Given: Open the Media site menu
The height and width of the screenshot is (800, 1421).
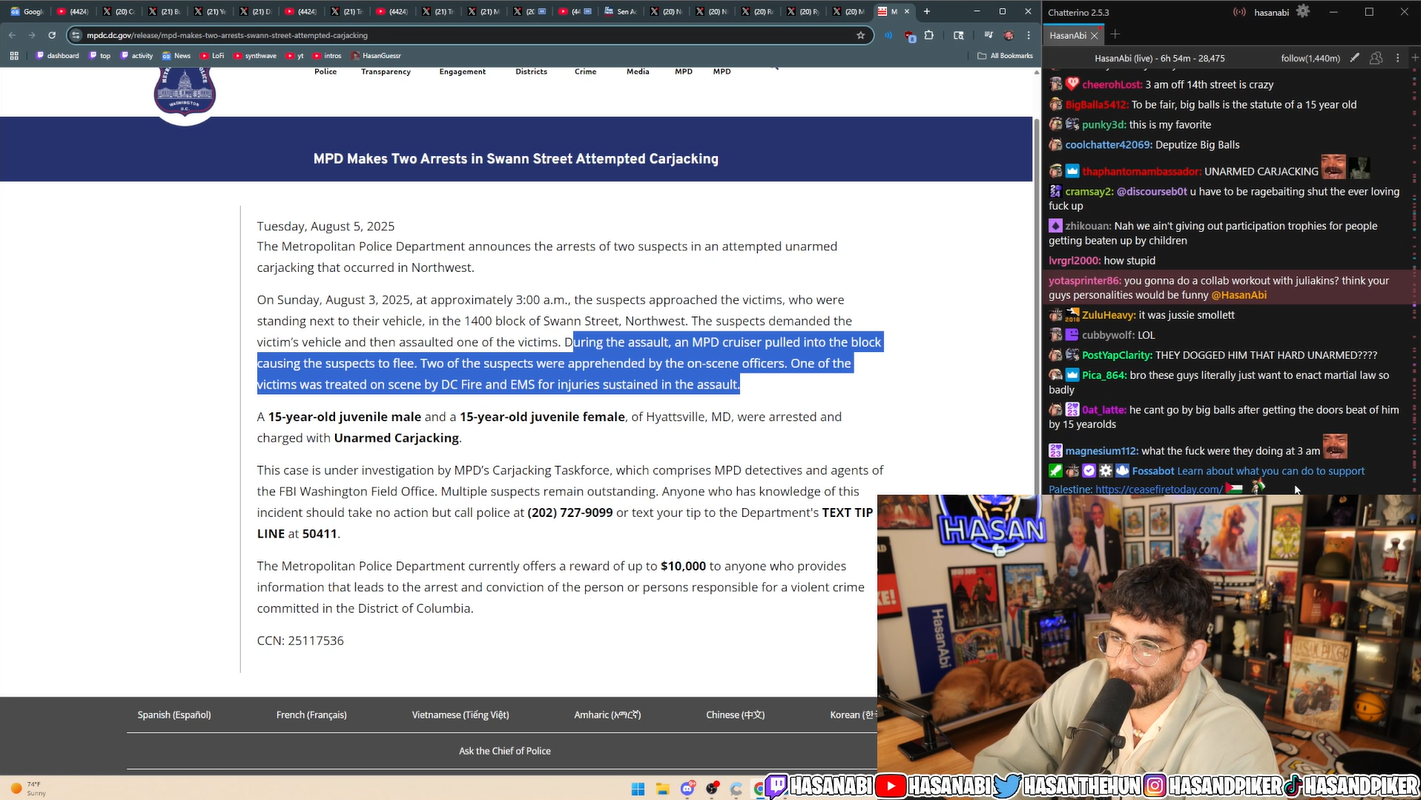Looking at the screenshot, I should click(x=638, y=72).
